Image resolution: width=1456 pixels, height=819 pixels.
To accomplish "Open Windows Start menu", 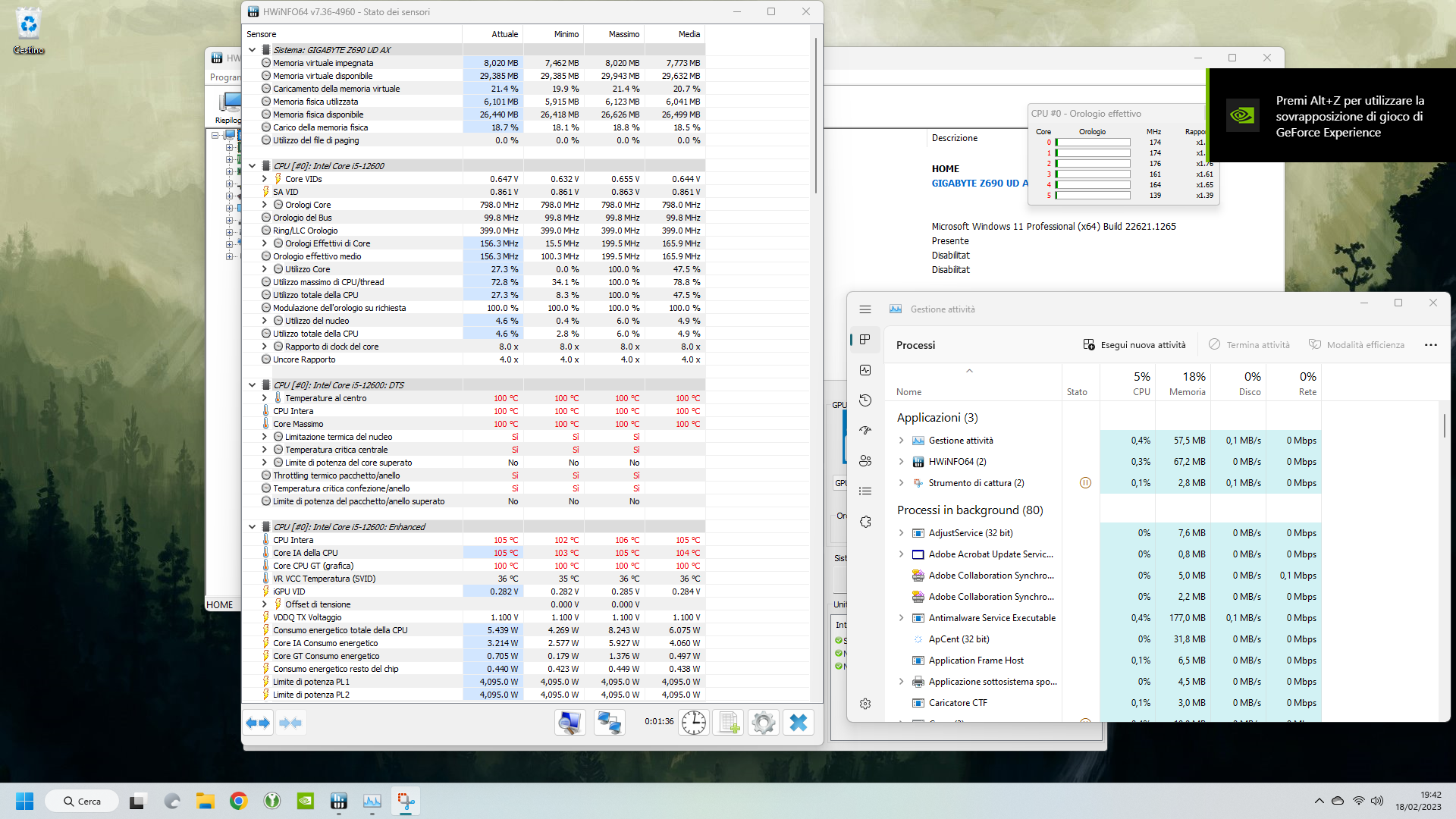I will (x=24, y=801).
